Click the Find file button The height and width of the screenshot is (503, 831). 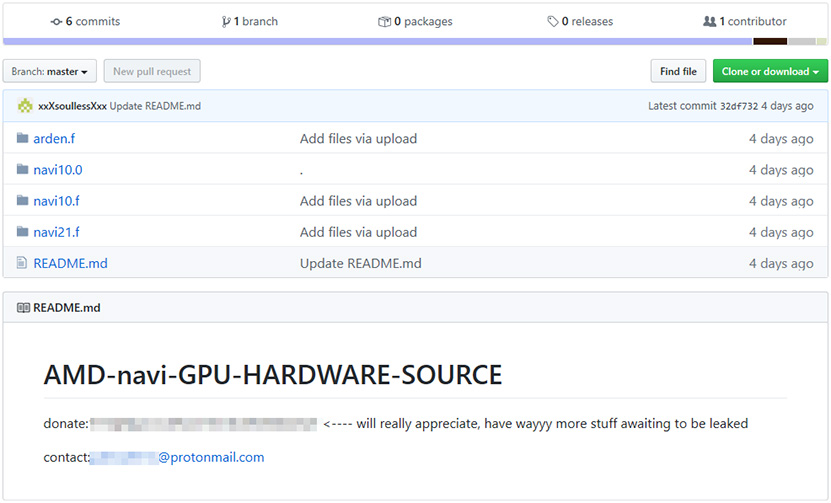point(678,71)
